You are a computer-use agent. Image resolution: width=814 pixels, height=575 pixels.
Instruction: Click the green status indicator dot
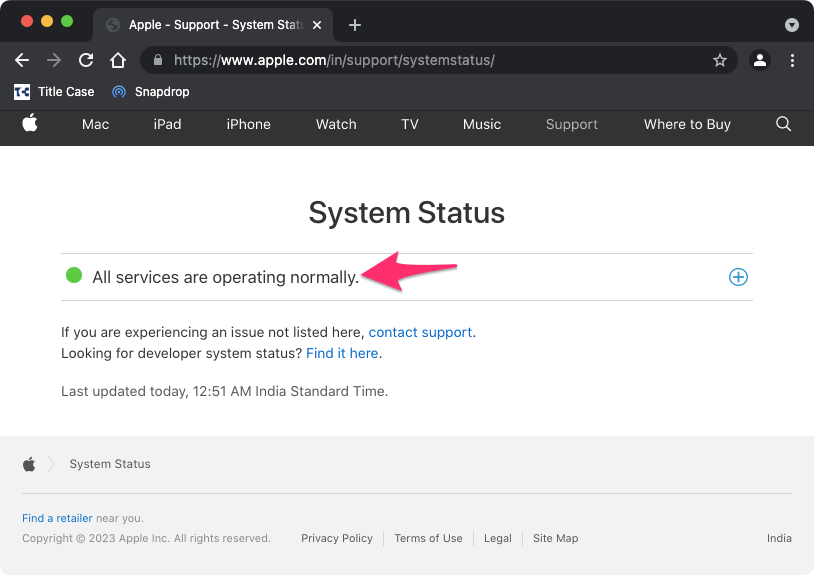[x=74, y=276]
